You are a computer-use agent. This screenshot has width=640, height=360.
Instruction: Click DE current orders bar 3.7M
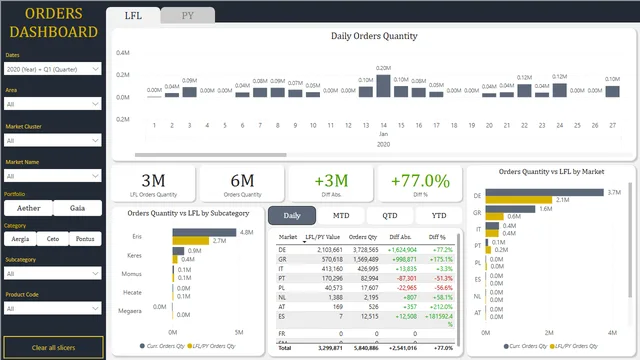[x=544, y=192]
